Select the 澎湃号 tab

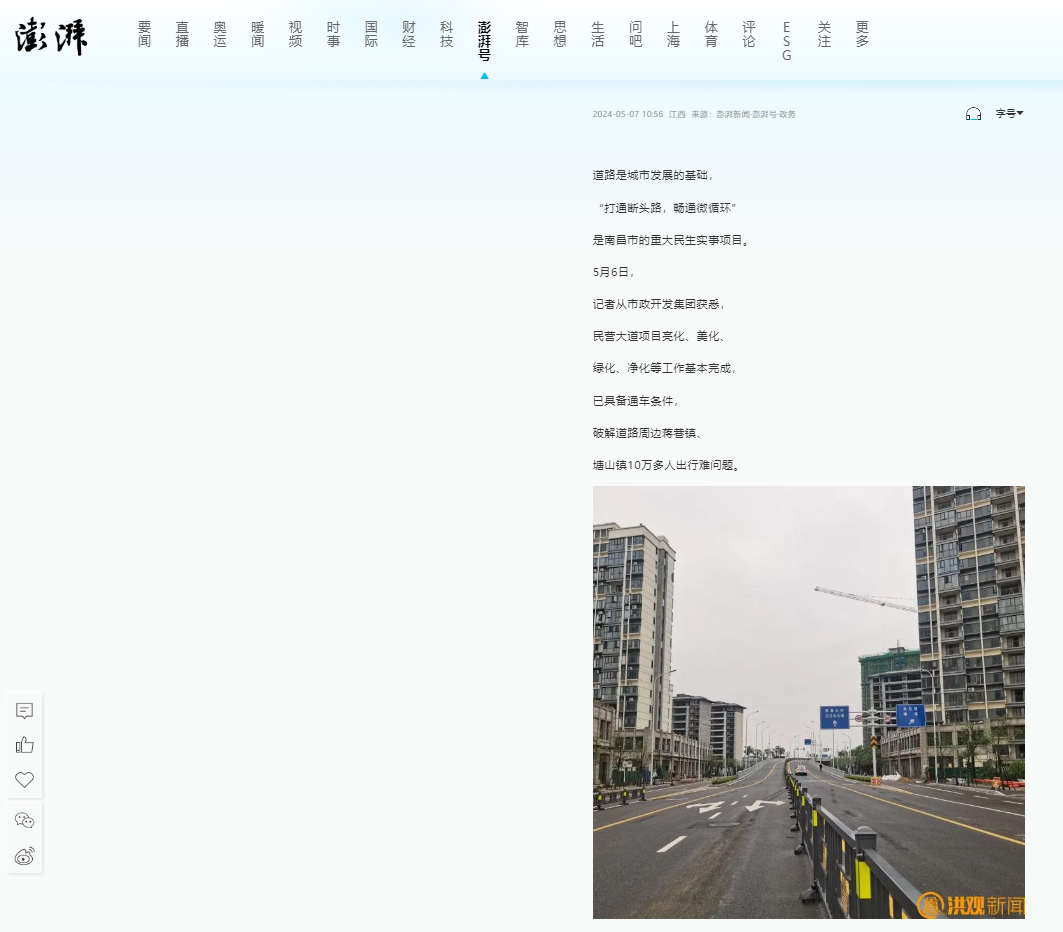(484, 41)
